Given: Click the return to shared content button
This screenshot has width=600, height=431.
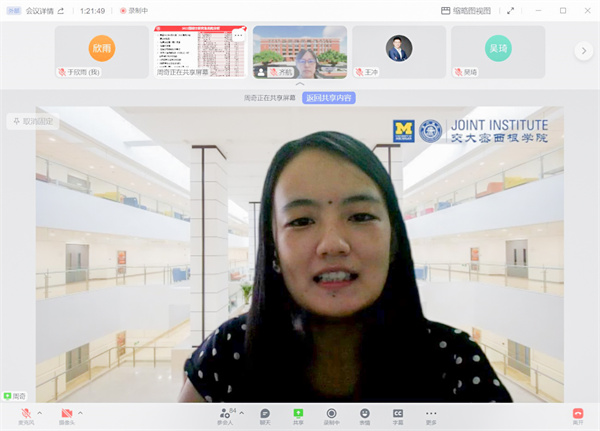Looking at the screenshot, I should 329,98.
